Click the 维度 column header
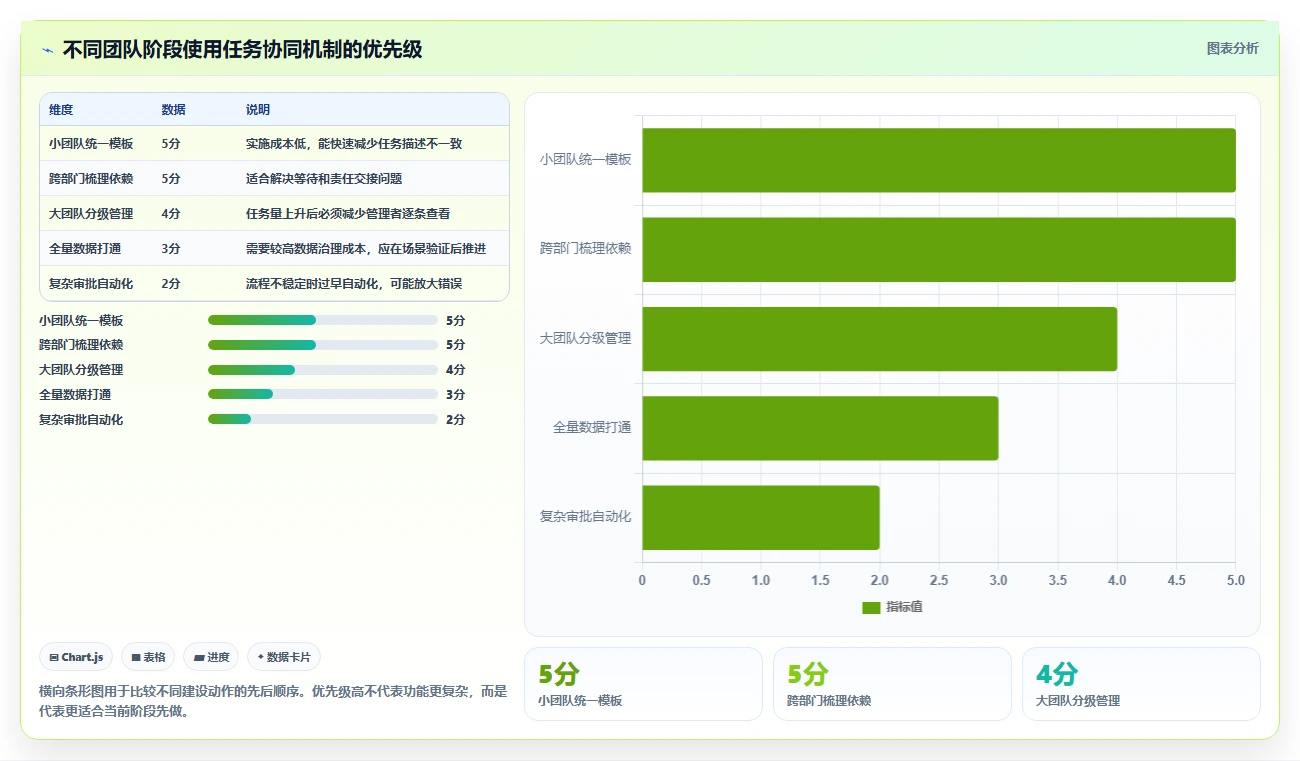 coord(61,110)
